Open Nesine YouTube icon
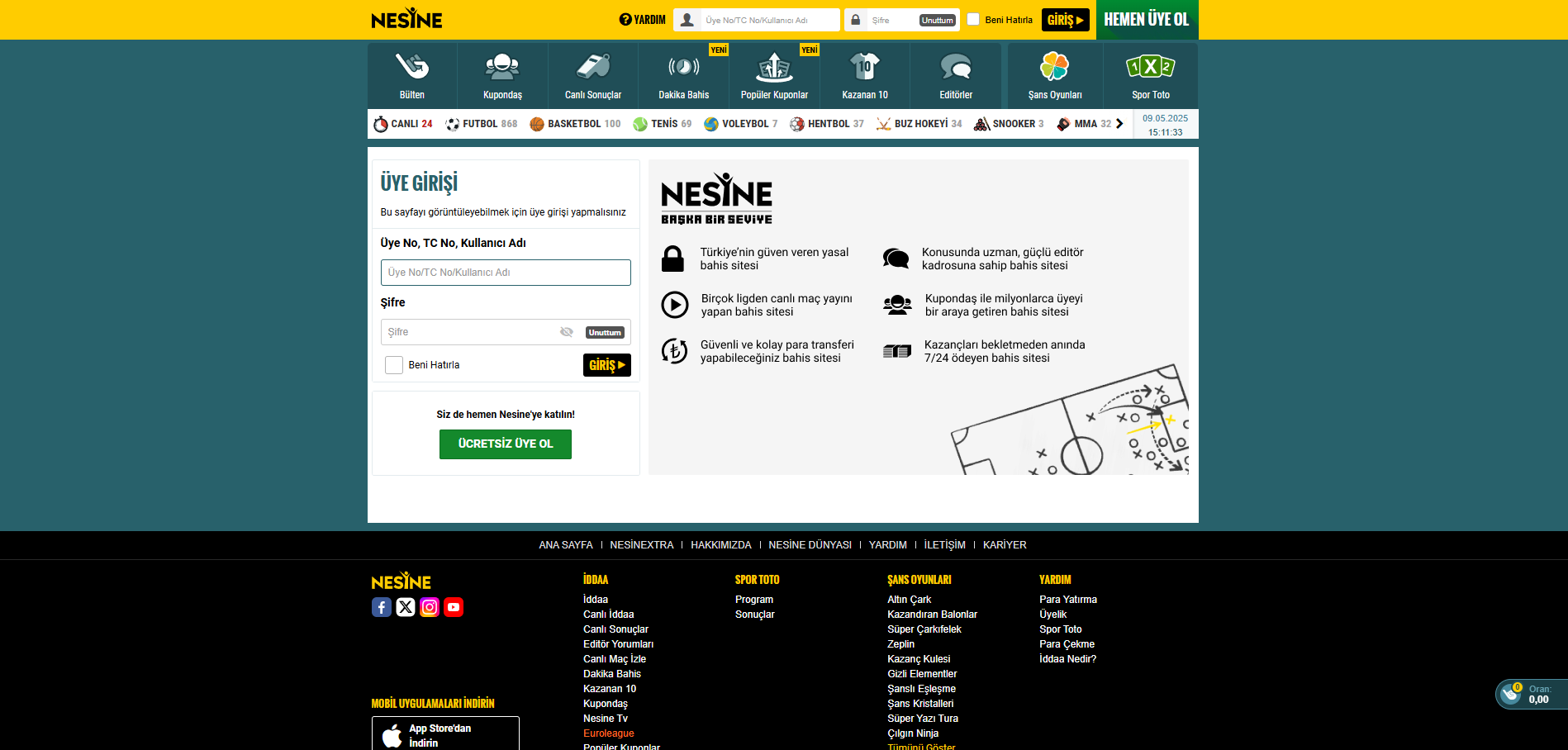Screen dimensions: 1568x750 454,607
